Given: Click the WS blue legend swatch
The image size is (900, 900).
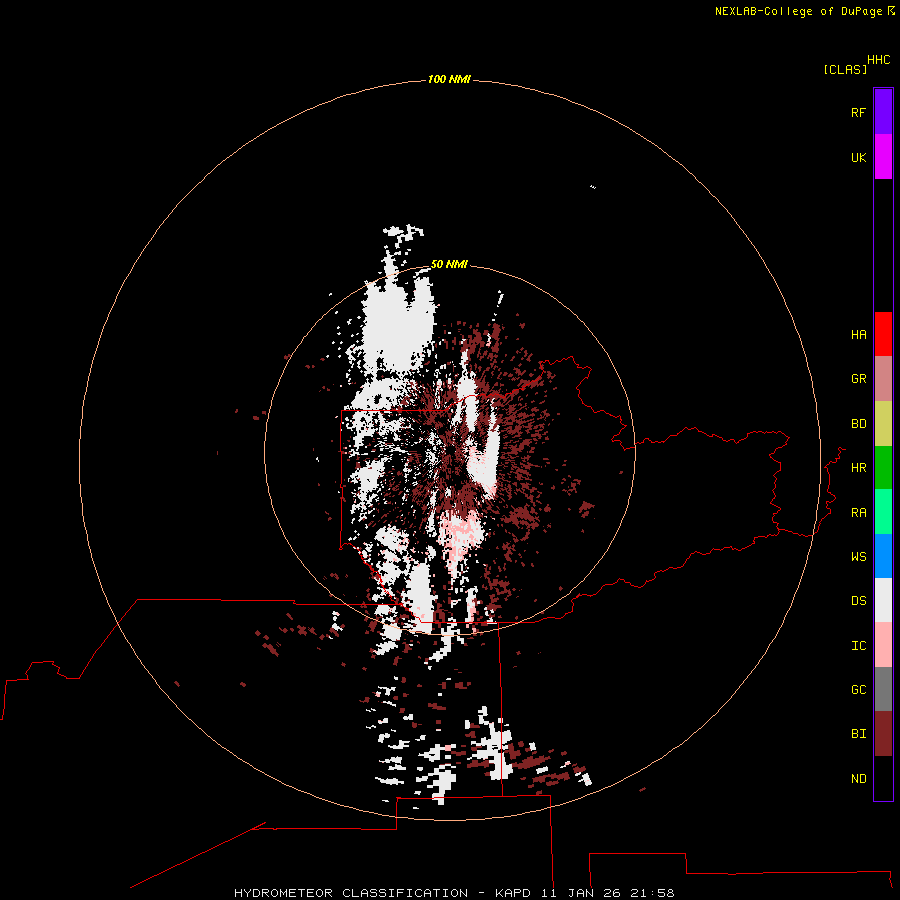Looking at the screenshot, I should pyautogui.click(x=883, y=556).
